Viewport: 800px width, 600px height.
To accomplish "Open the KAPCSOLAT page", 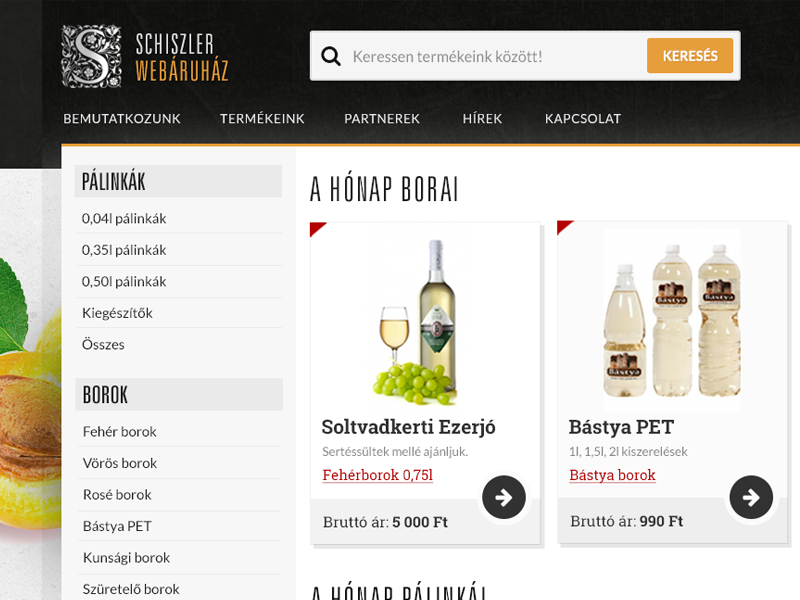I will click(583, 119).
